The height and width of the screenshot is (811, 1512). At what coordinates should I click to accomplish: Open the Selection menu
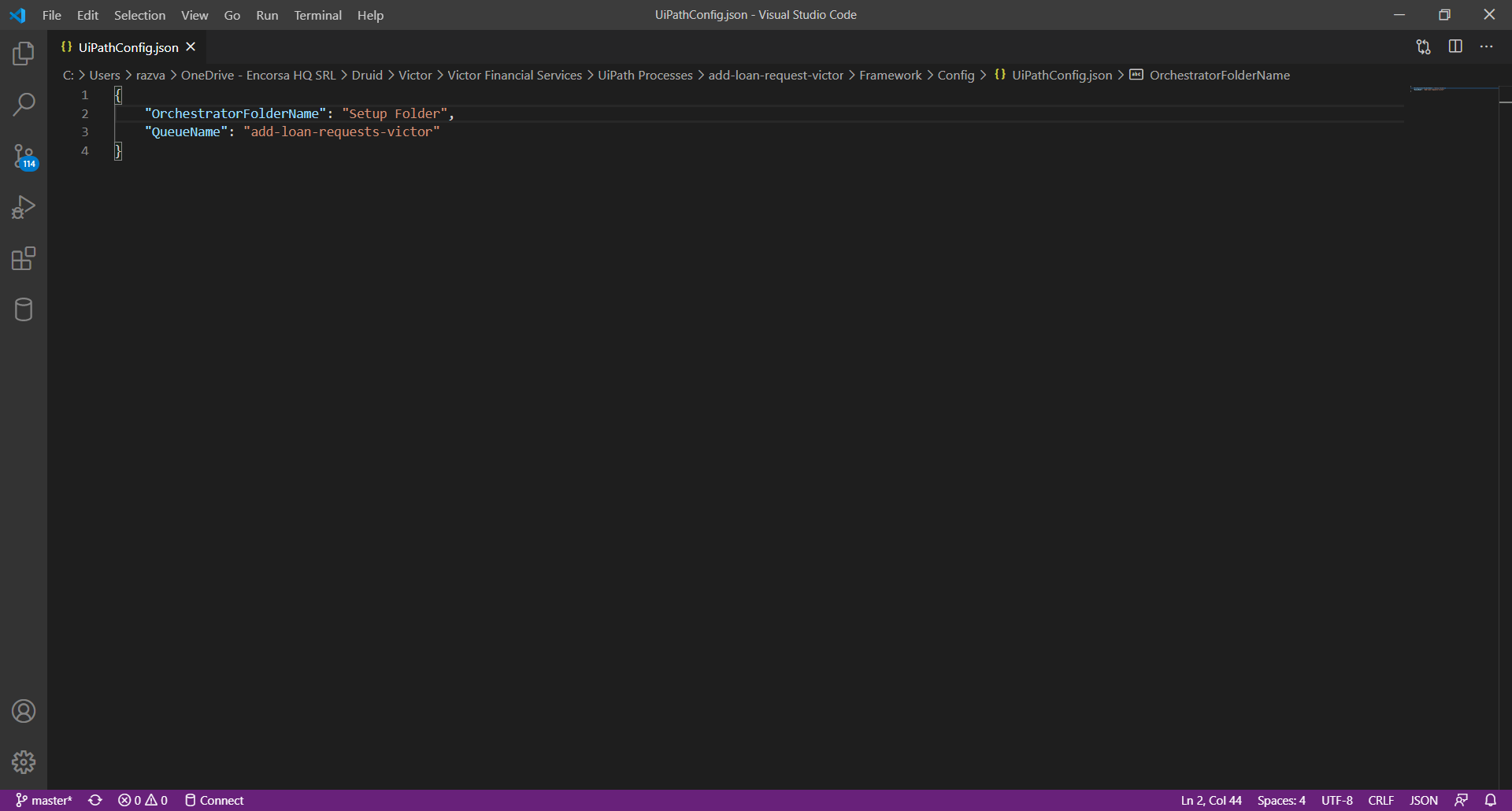point(139,15)
